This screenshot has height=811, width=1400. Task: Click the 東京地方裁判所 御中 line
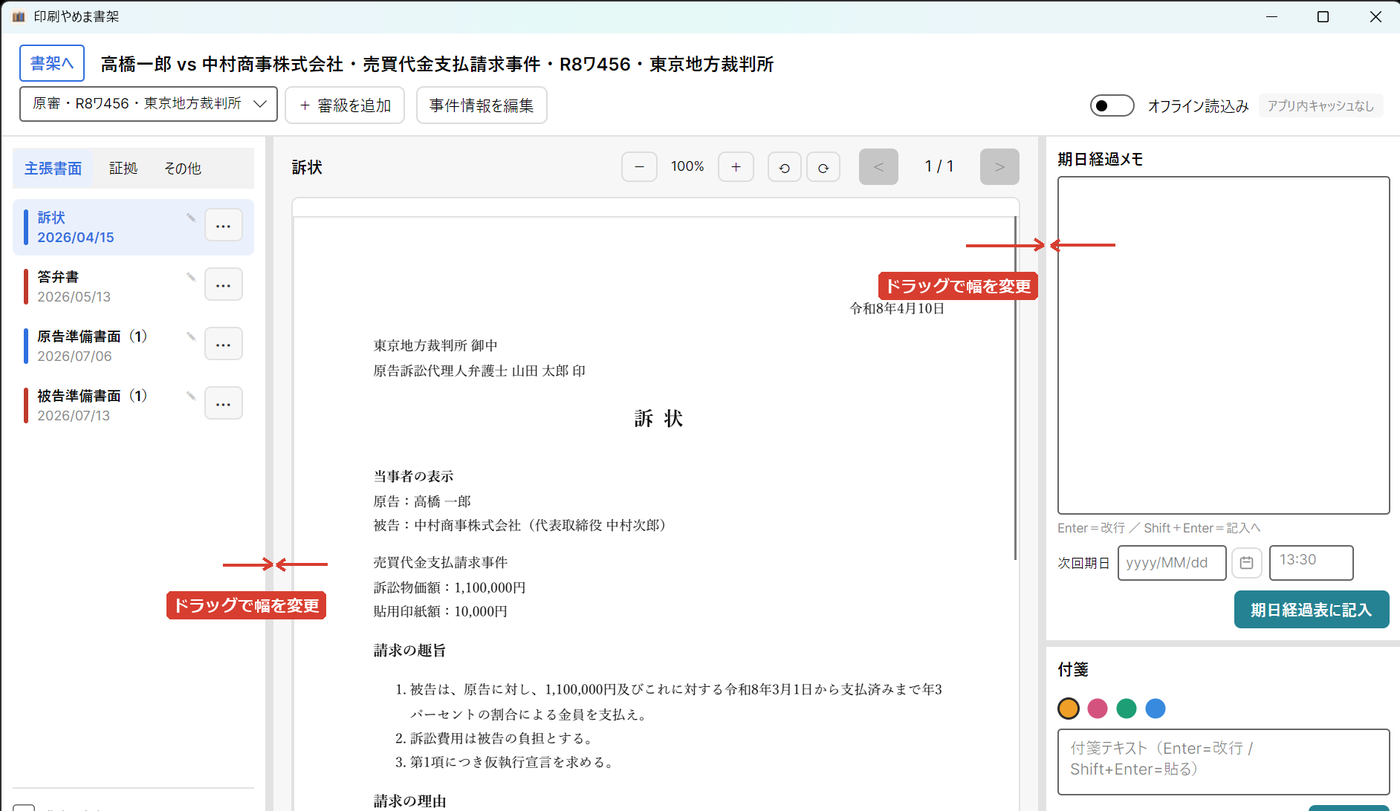[x=436, y=346]
